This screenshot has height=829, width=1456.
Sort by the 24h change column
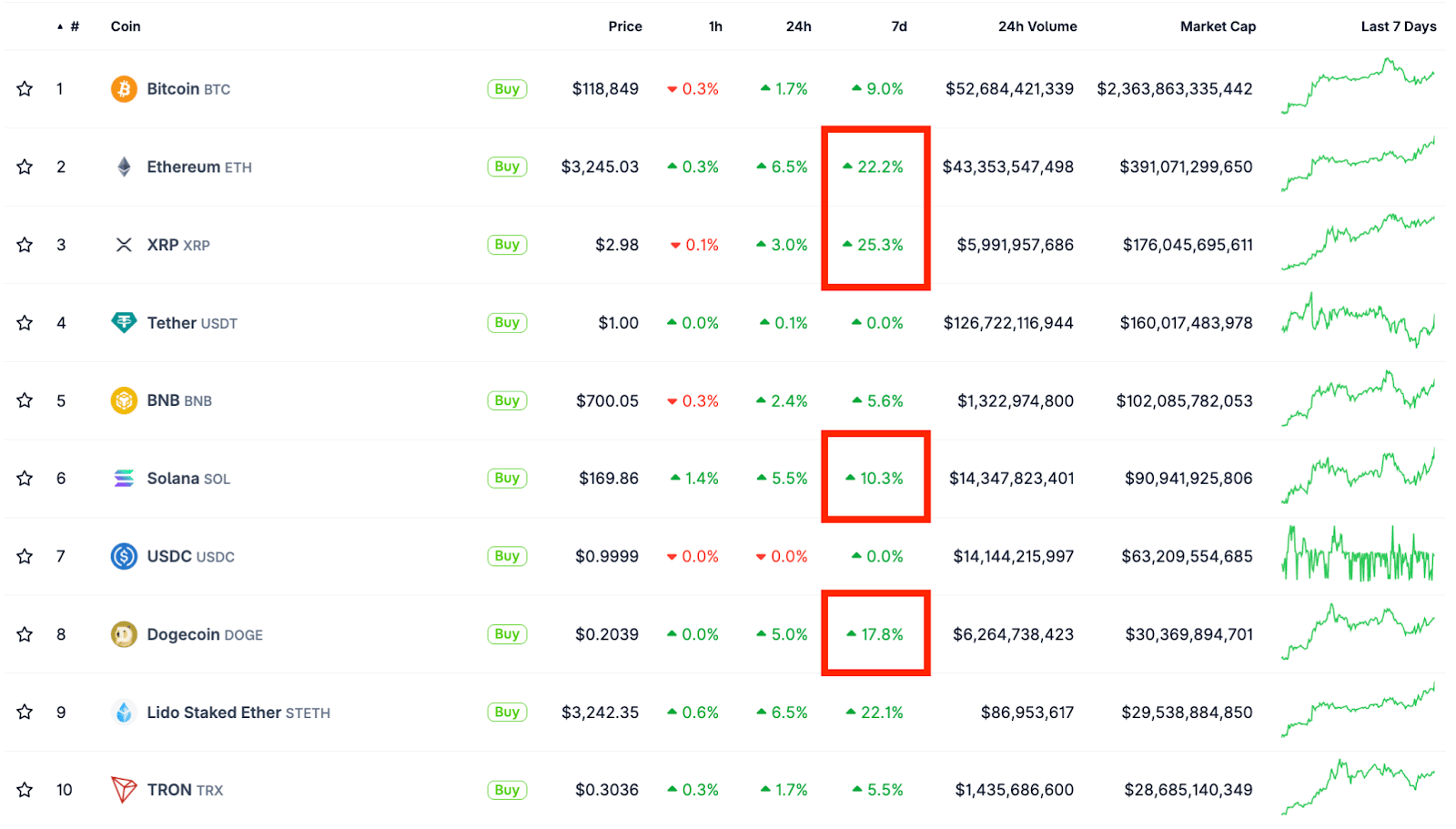tap(799, 26)
